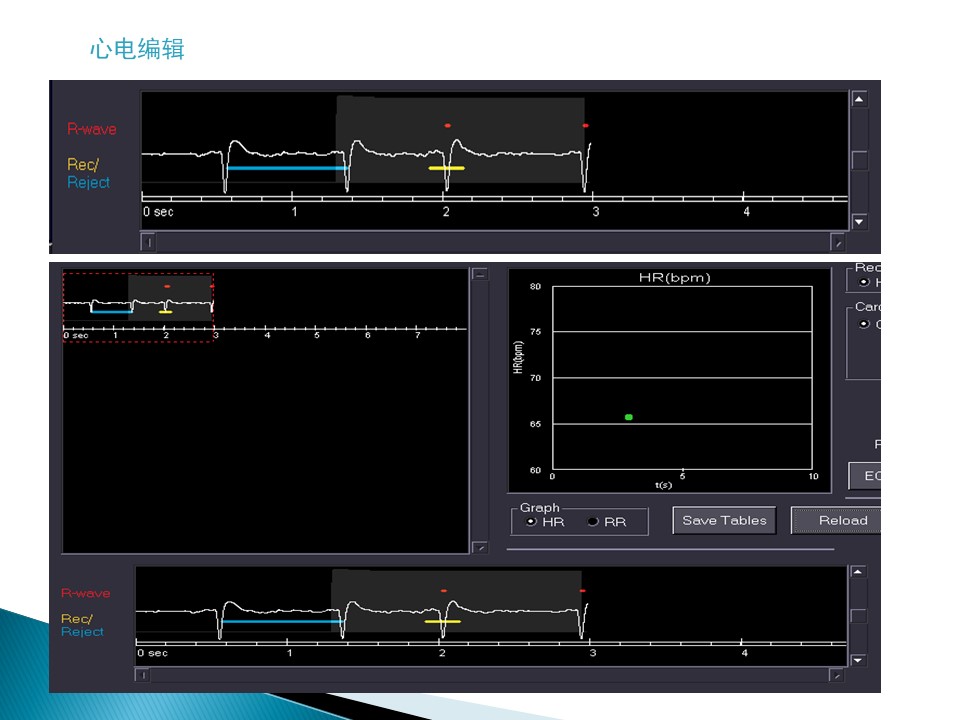Image resolution: width=960 pixels, height=720 pixels.
Task: Click scroll-up arrow in top ECG panel
Action: tap(858, 99)
